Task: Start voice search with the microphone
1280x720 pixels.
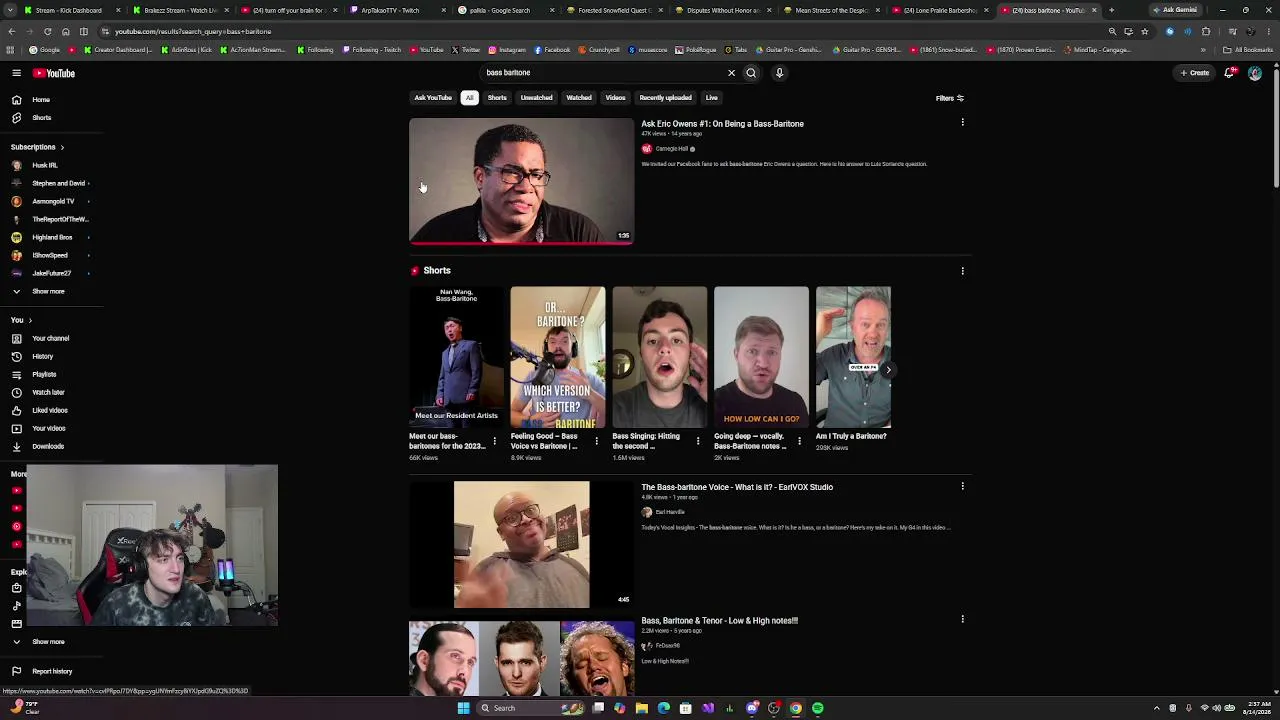Action: click(779, 73)
